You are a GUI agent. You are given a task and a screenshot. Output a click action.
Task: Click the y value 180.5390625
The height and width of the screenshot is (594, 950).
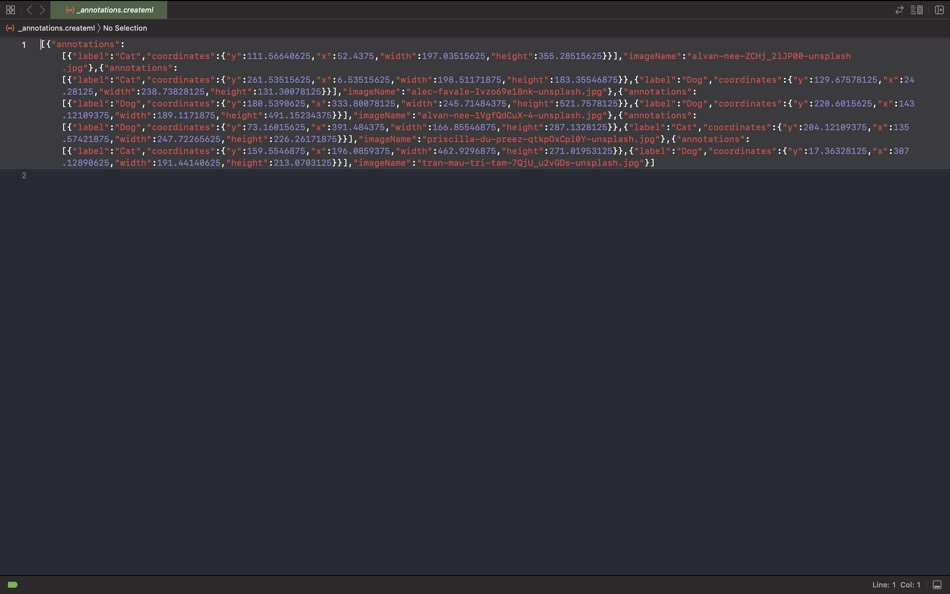click(276, 104)
